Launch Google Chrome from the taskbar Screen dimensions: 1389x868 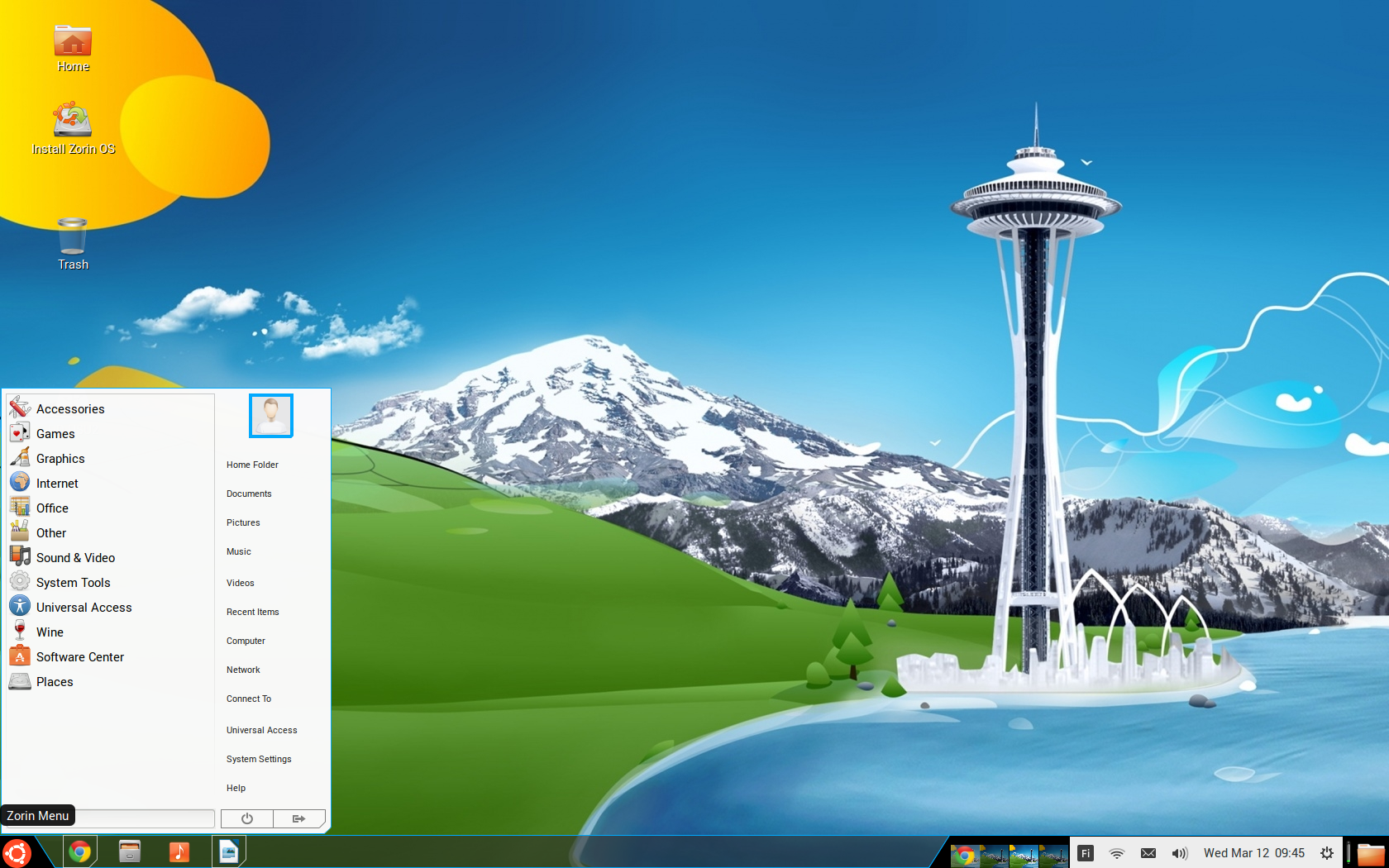tap(80, 851)
